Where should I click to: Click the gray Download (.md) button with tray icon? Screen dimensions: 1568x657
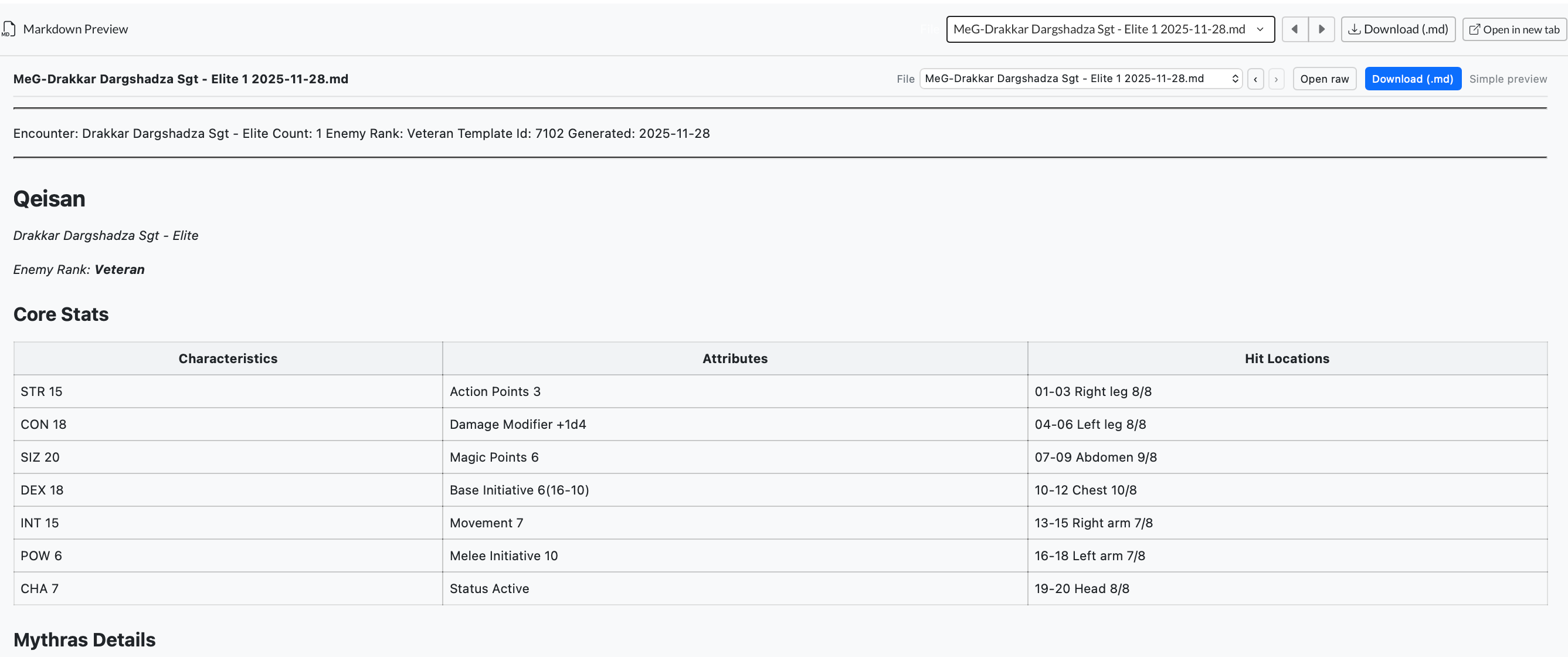click(1397, 29)
